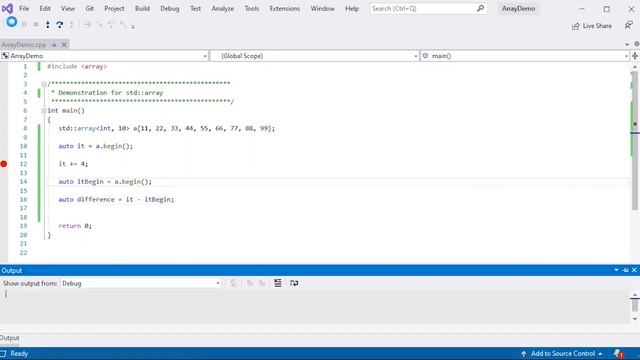
Task: Open the Debug menu
Action: coord(170,8)
